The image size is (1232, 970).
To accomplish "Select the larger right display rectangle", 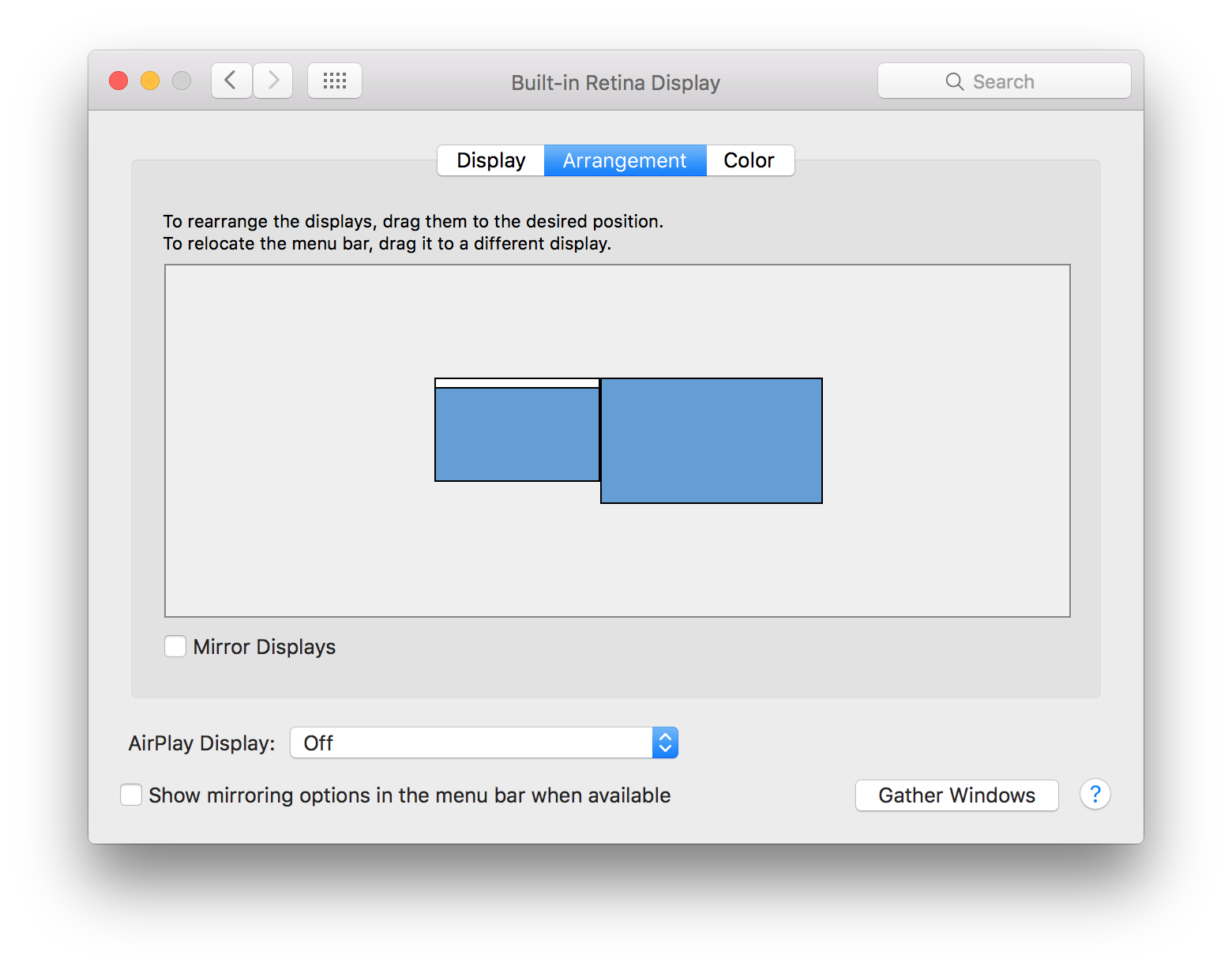I will 712,441.
